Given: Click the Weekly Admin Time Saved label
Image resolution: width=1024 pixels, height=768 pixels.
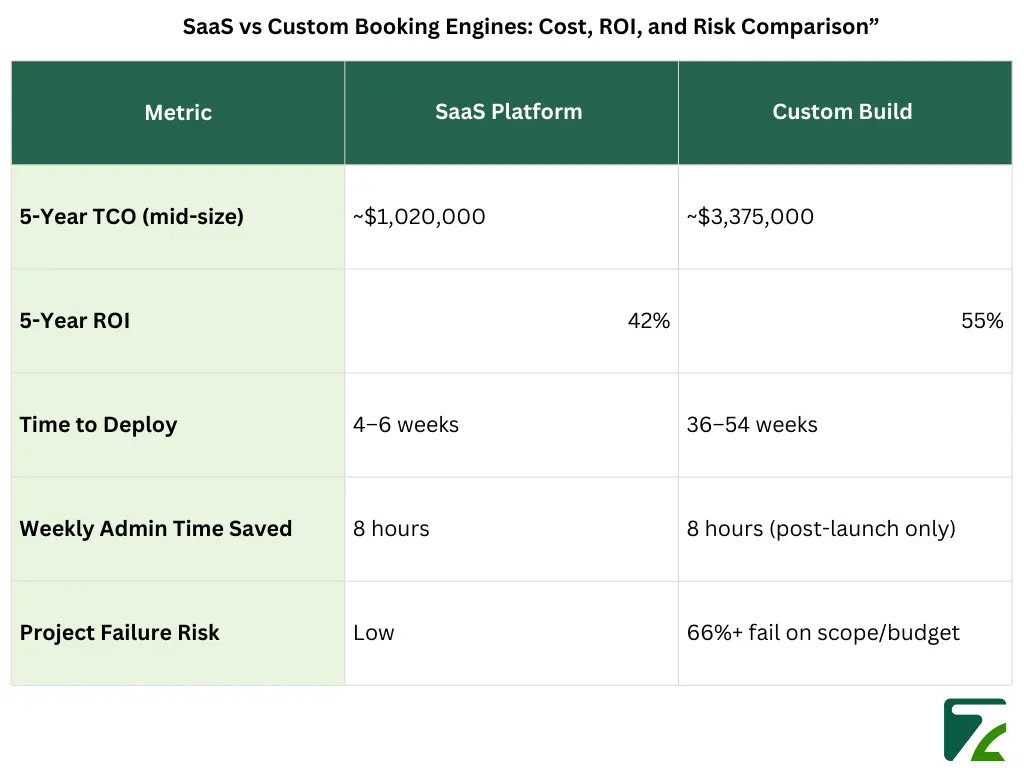Looking at the screenshot, I should point(156,529).
